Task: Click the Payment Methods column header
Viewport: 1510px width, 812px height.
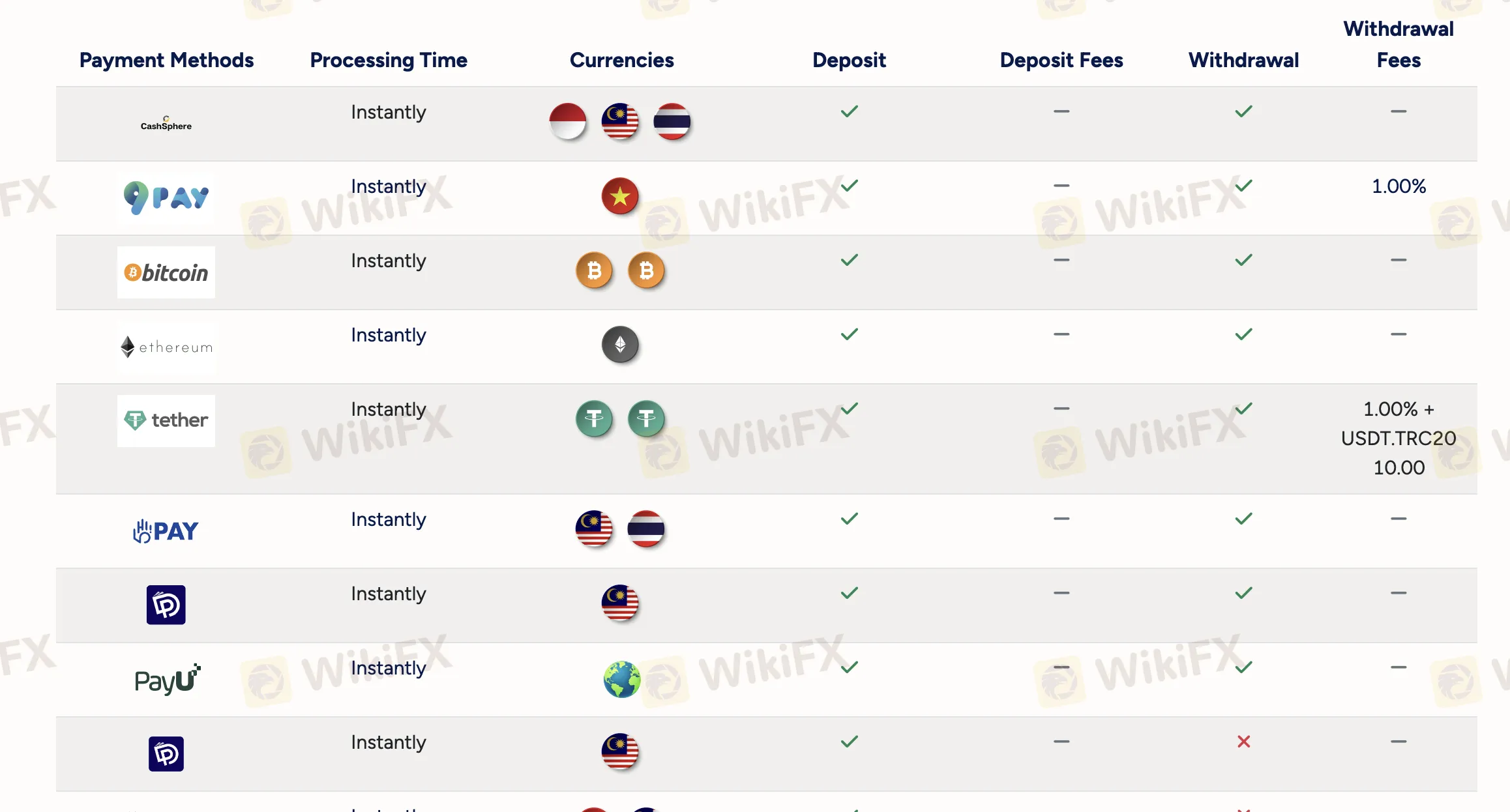Action: [x=166, y=60]
